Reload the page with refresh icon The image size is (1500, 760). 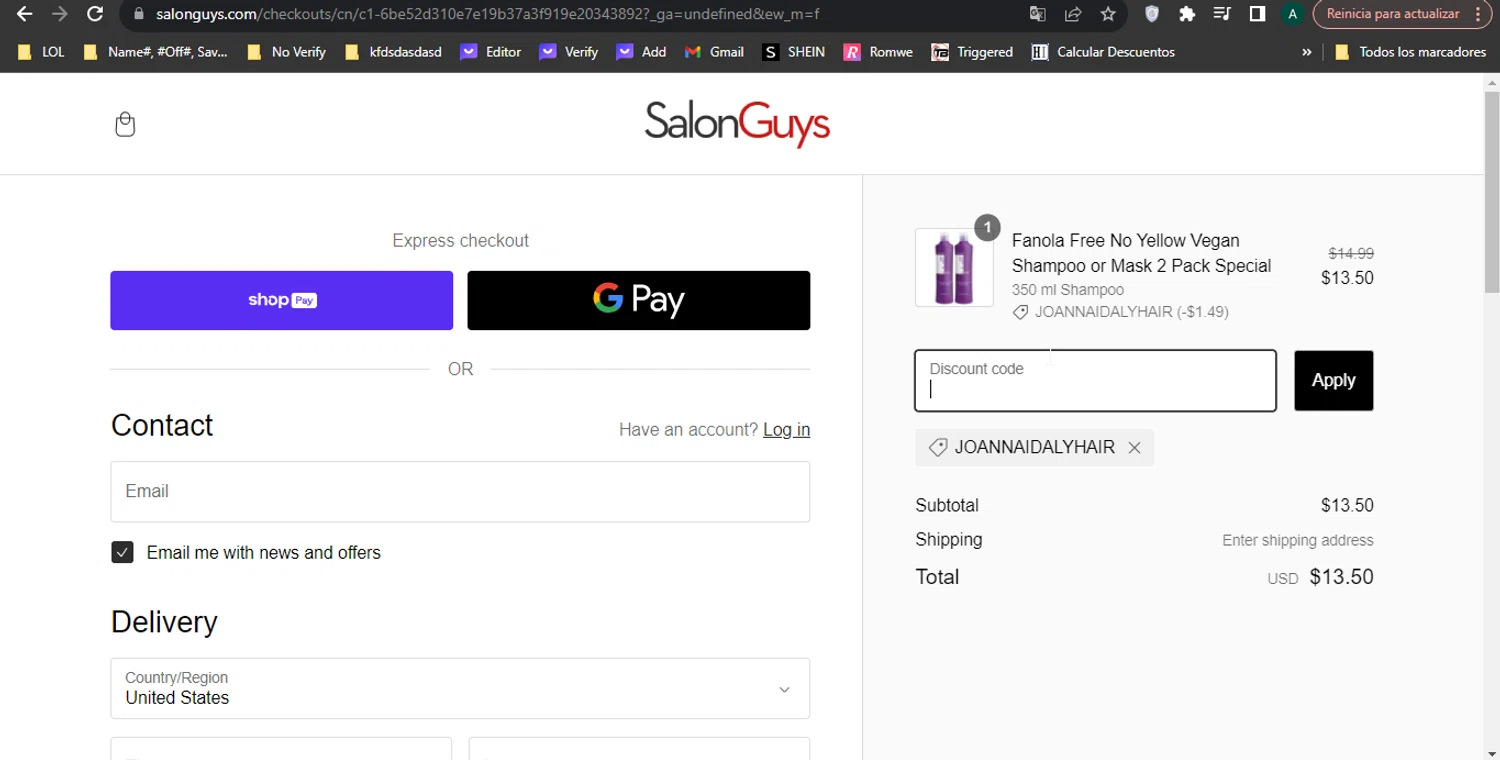point(95,14)
